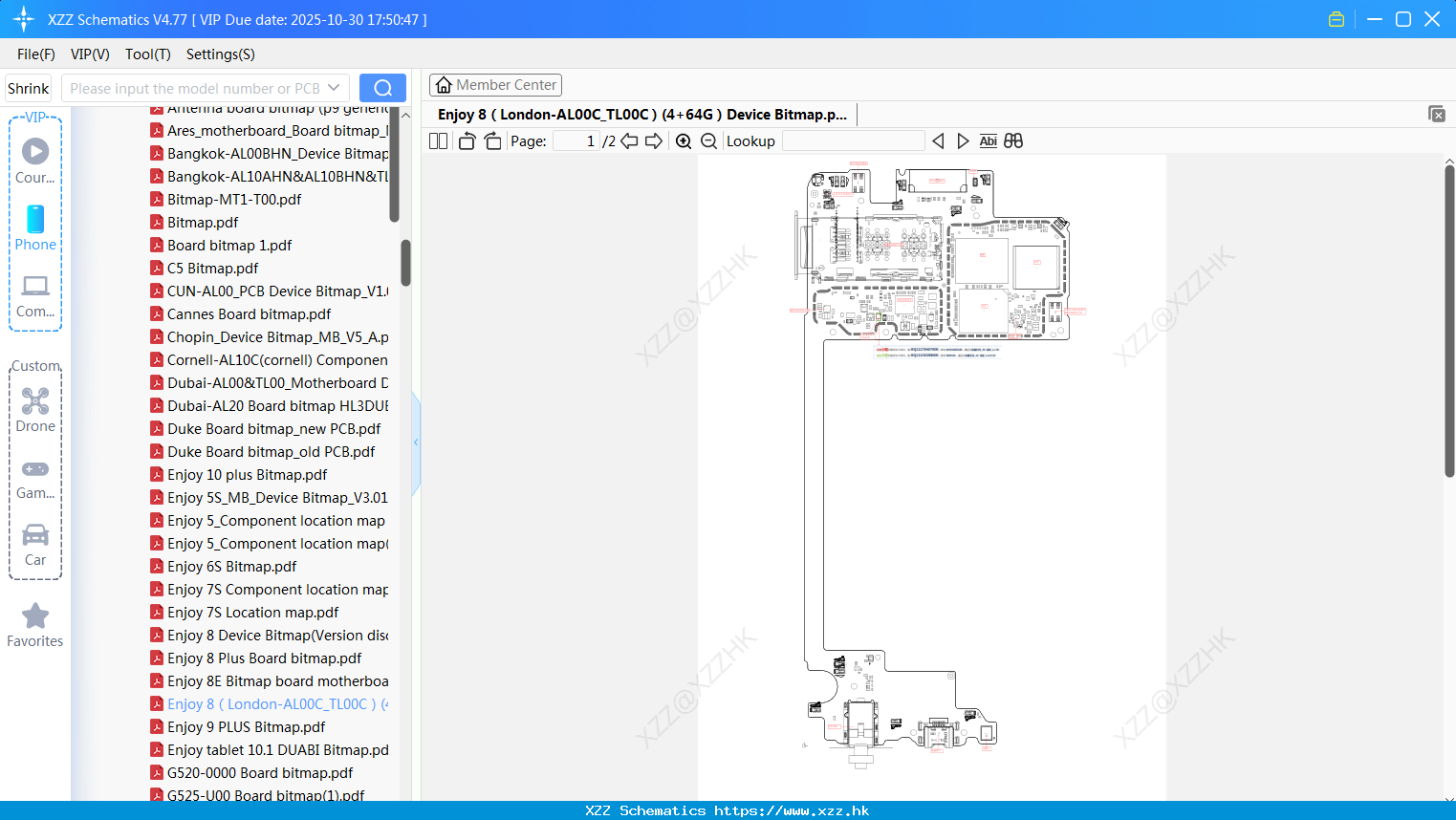
Task: Zoom out of the PDF
Action: pos(708,140)
